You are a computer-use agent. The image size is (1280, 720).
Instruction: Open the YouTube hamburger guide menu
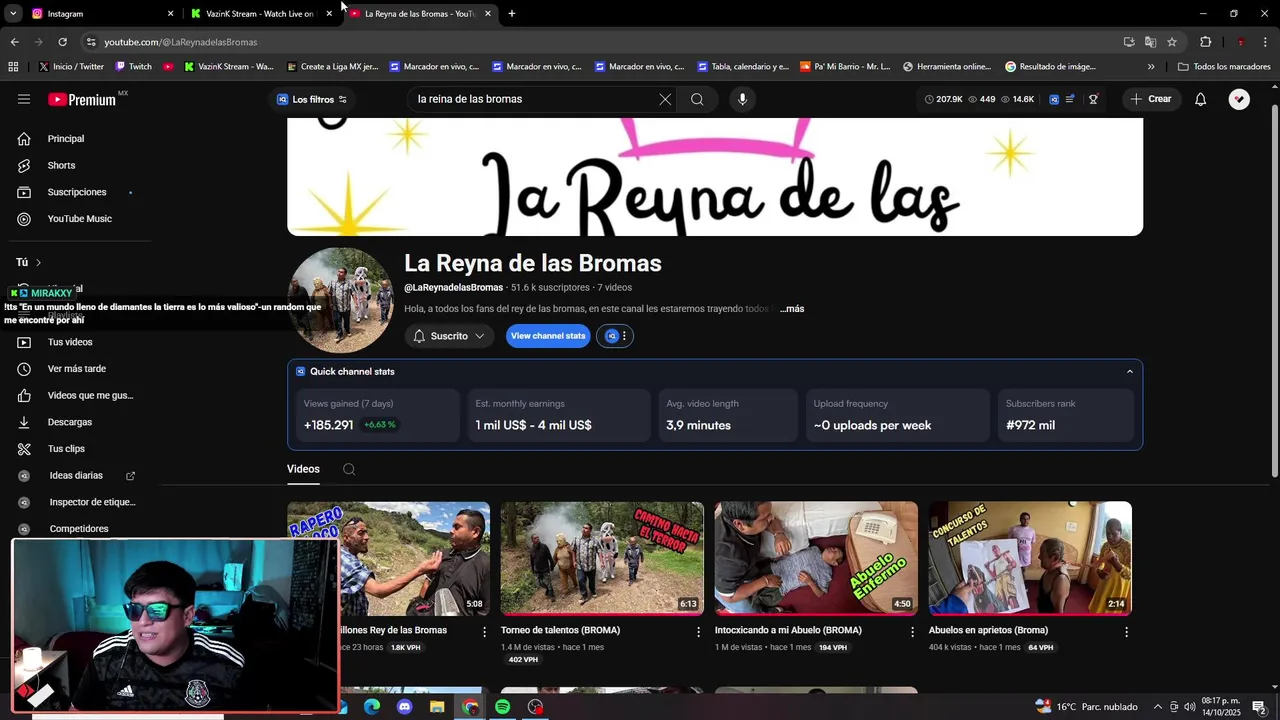click(24, 99)
